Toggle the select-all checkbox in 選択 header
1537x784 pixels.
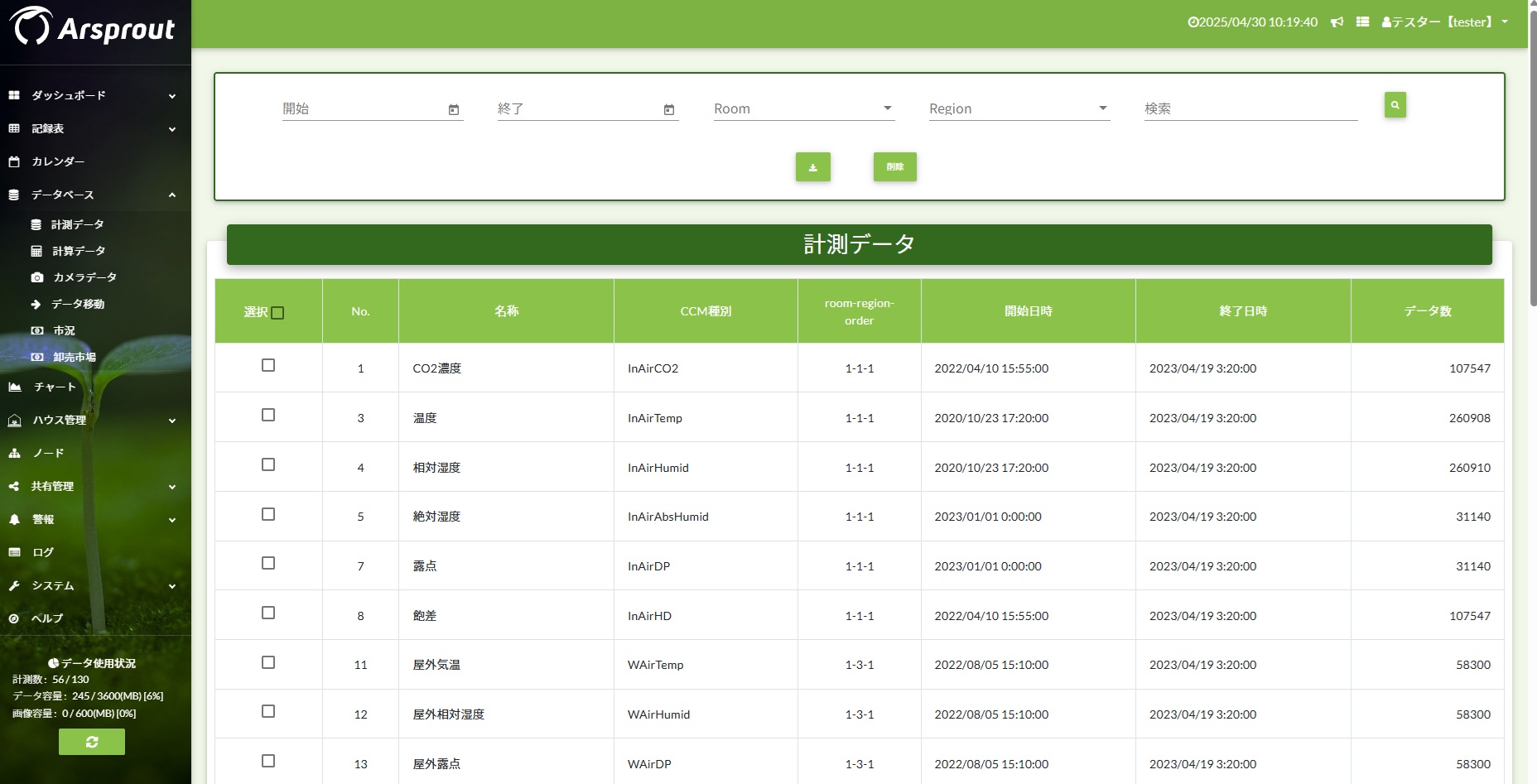(x=277, y=313)
